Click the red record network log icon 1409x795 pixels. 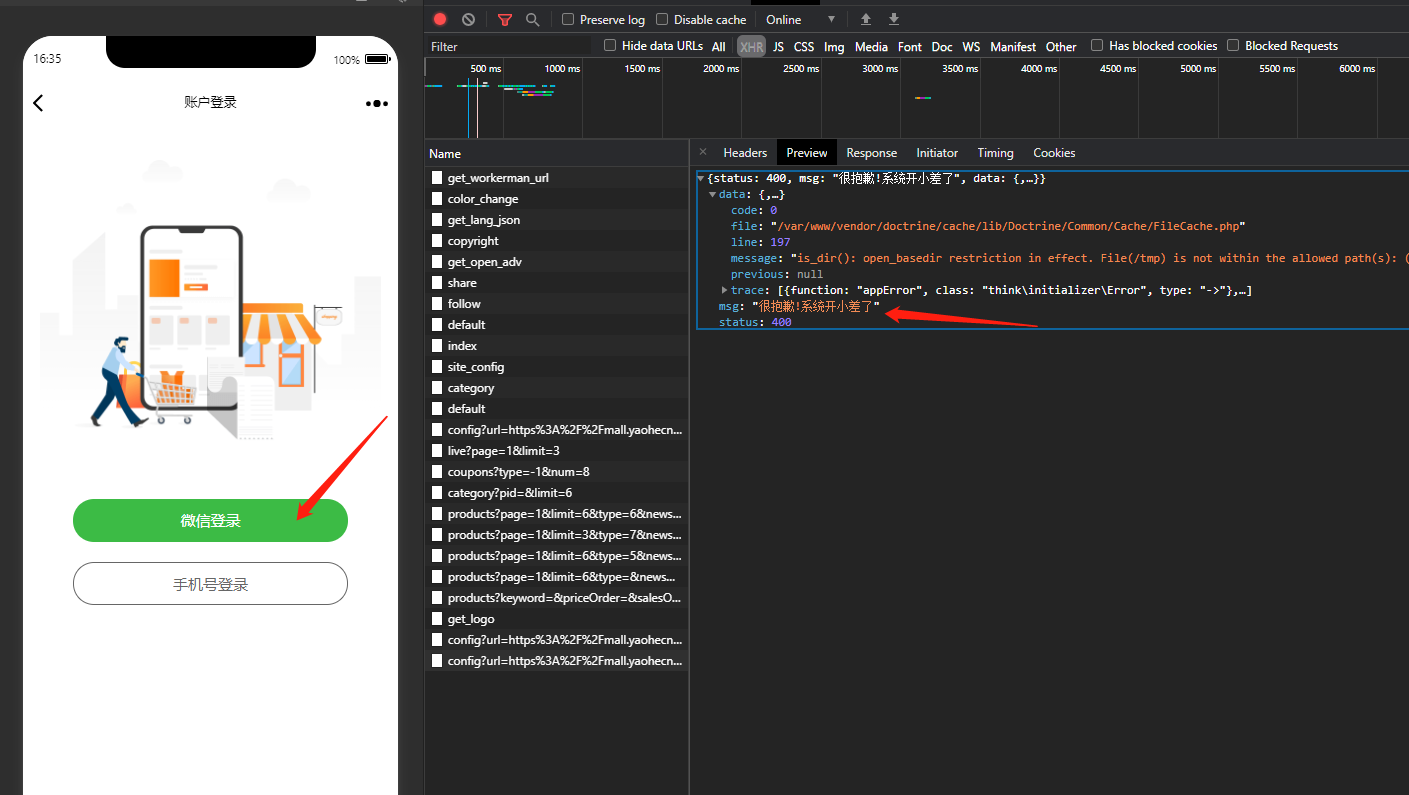[440, 19]
